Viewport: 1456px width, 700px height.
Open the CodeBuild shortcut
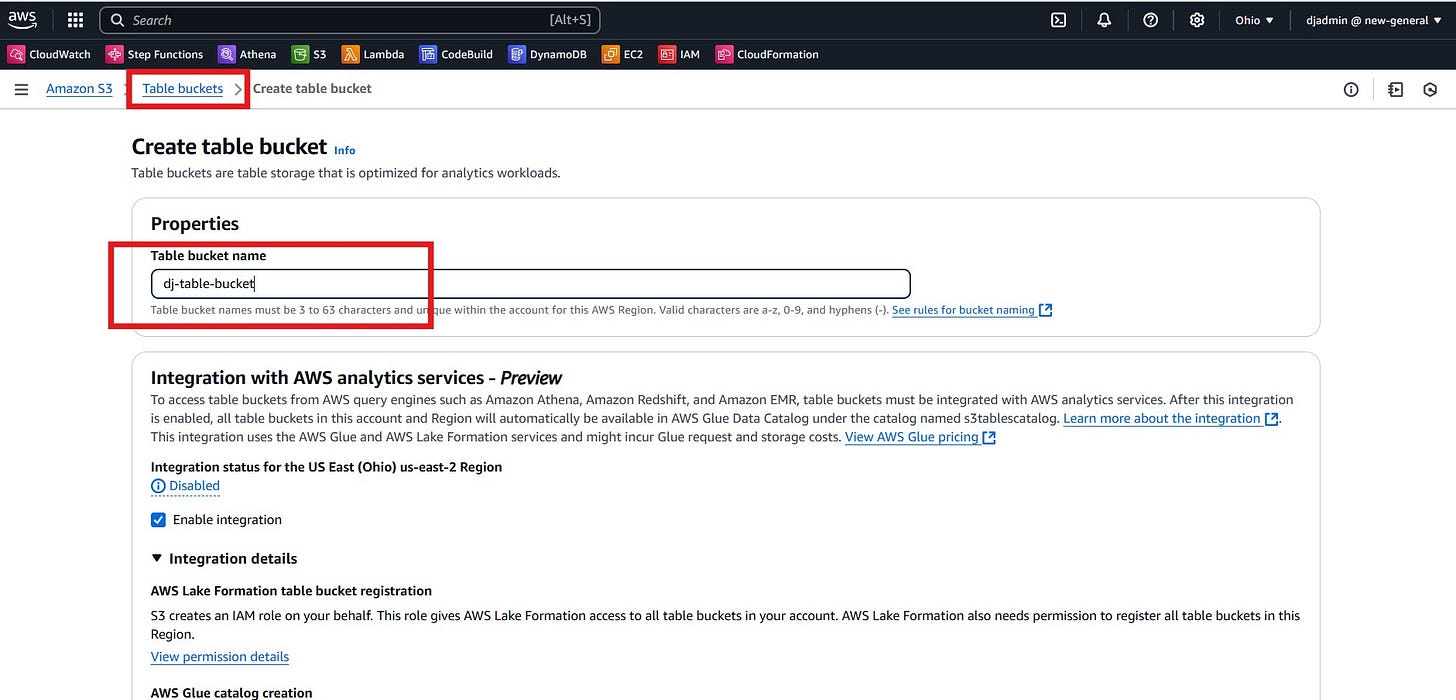tap(456, 54)
